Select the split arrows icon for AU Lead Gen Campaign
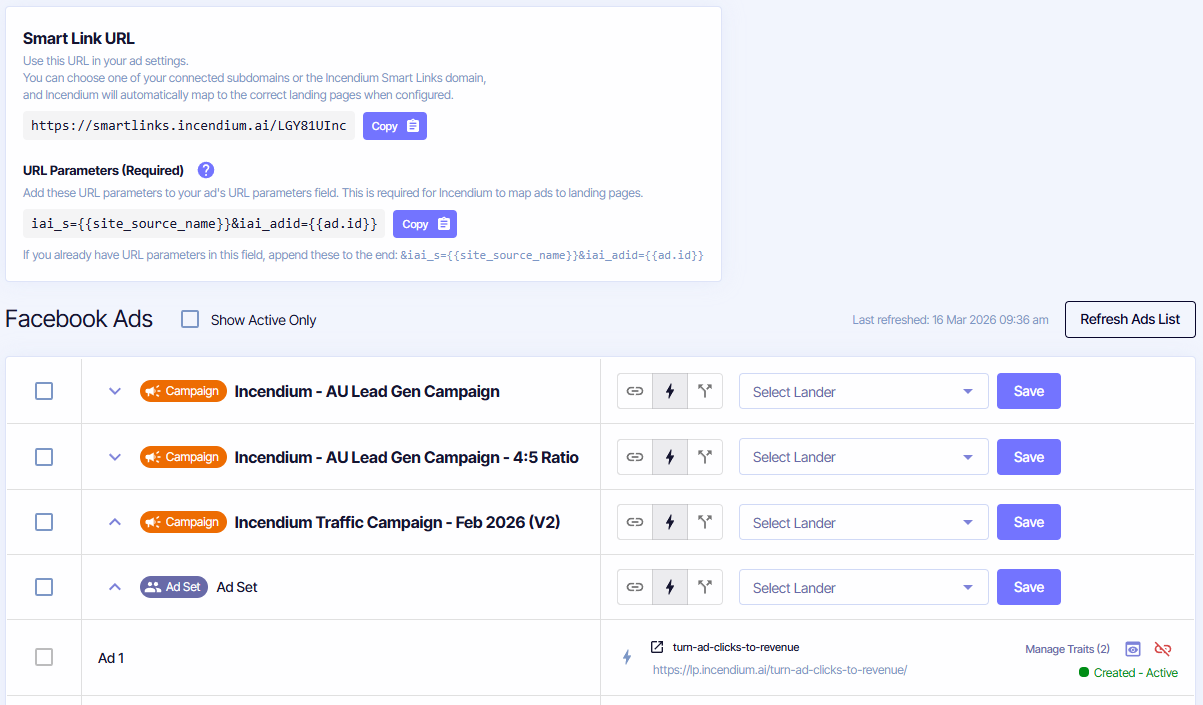 tap(705, 391)
